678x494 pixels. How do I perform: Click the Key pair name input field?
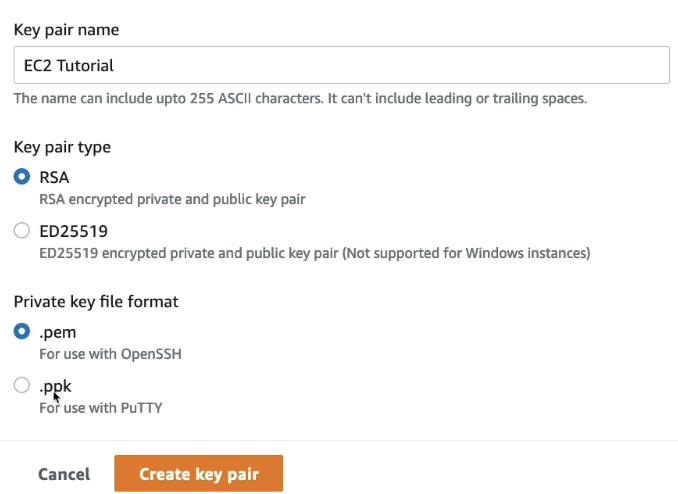(340, 66)
